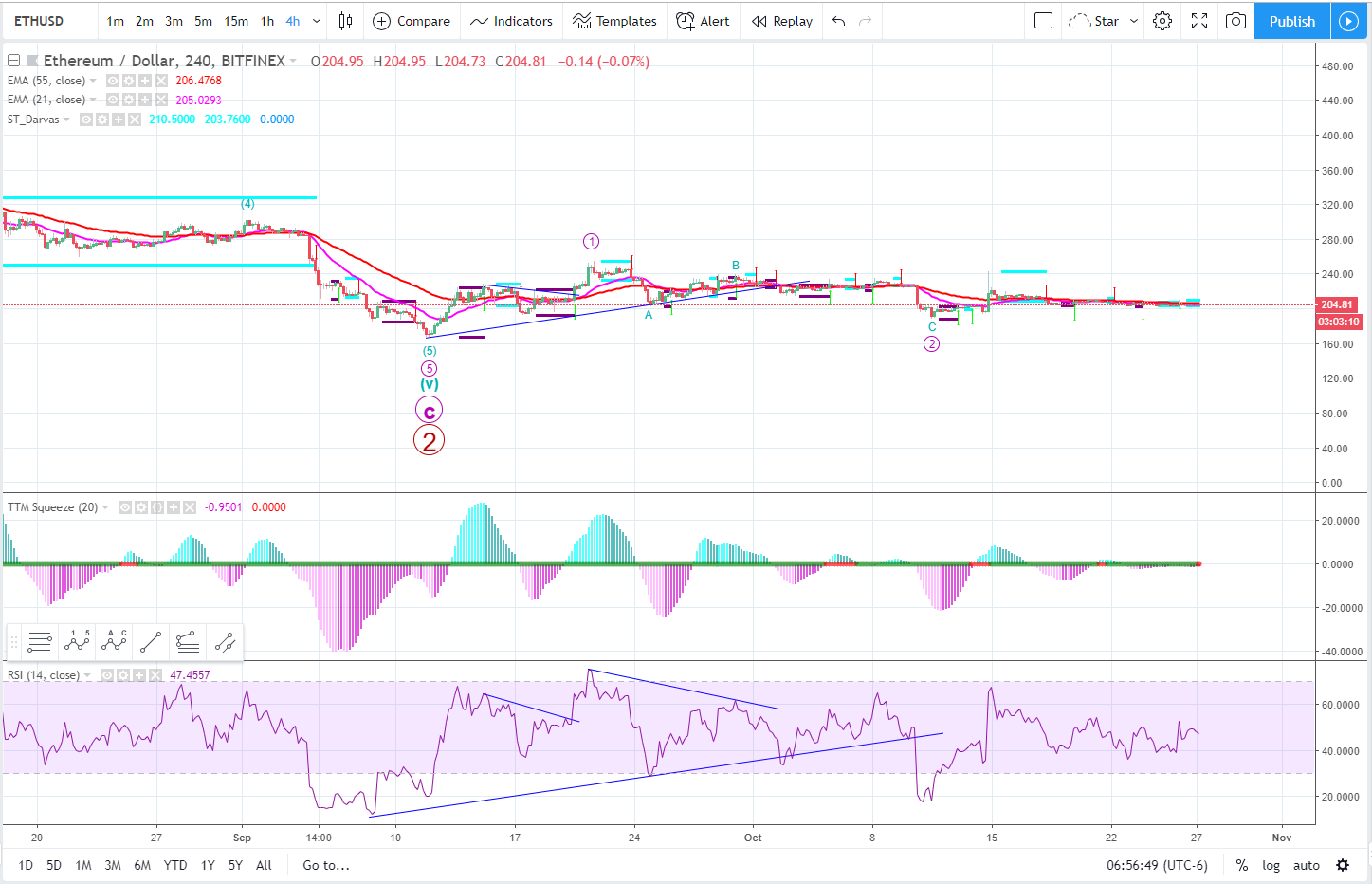Select the 15m timeframe
1372x884 pixels.
pos(236,21)
